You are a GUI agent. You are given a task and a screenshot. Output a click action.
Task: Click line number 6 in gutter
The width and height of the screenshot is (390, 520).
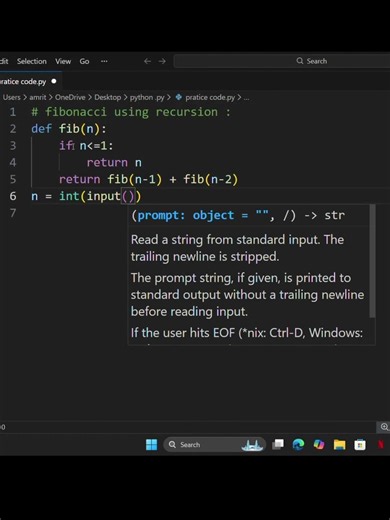click(13, 196)
